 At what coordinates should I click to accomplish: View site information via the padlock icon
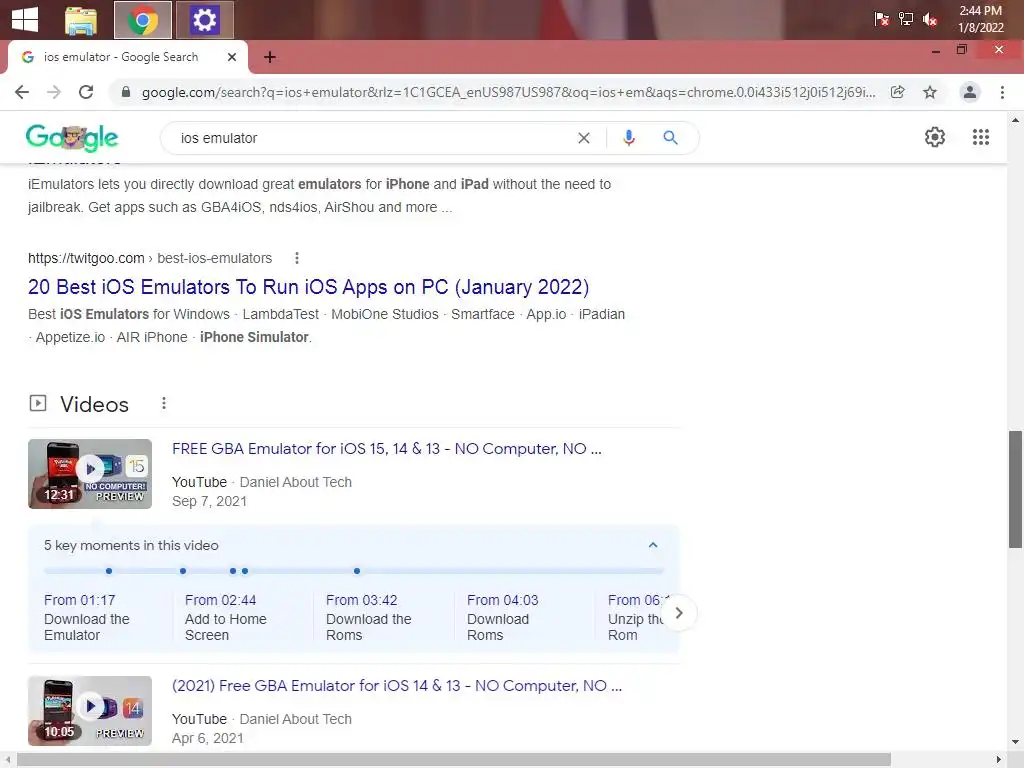tap(126, 92)
